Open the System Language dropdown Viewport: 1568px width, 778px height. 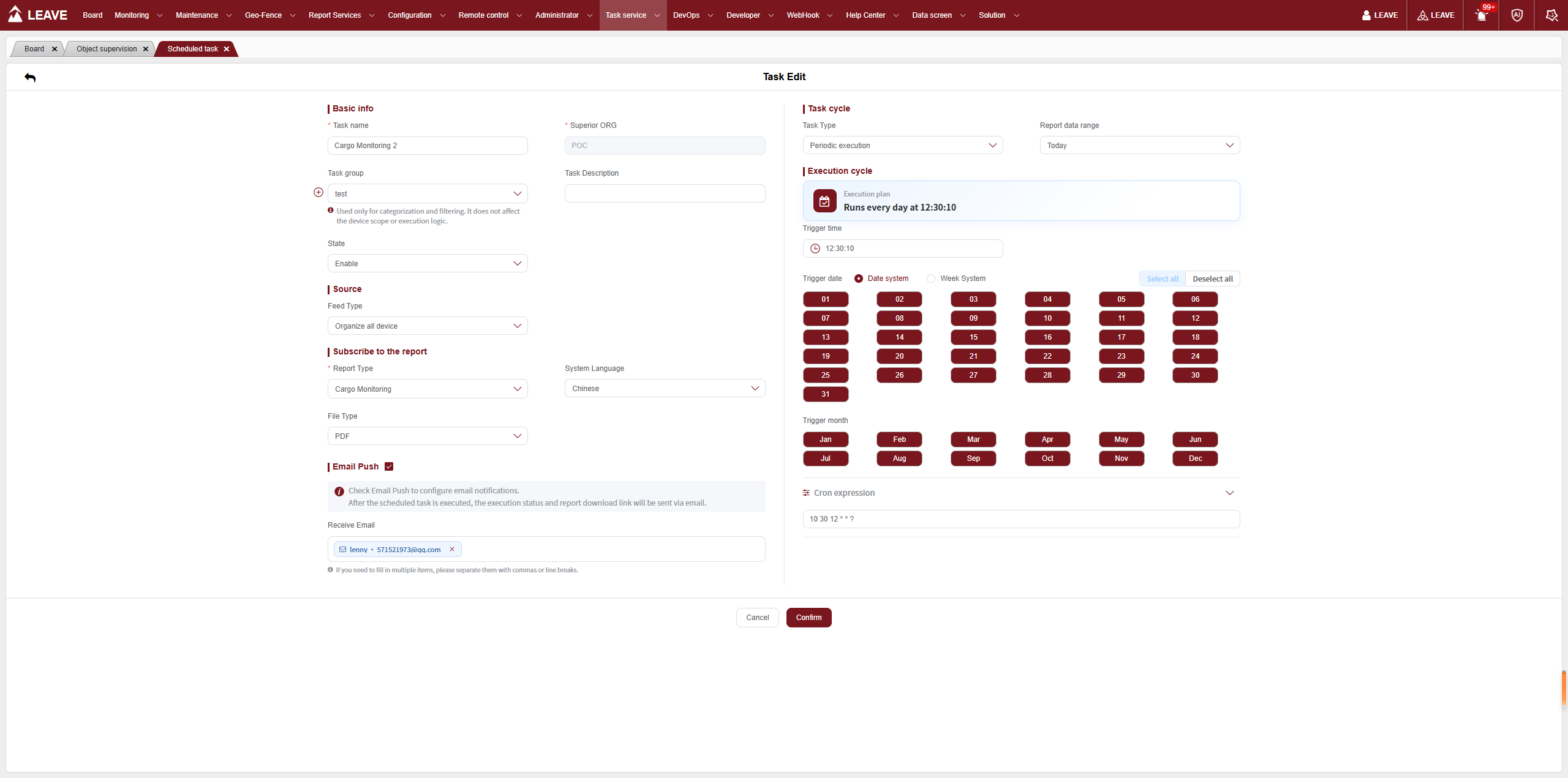coord(665,388)
